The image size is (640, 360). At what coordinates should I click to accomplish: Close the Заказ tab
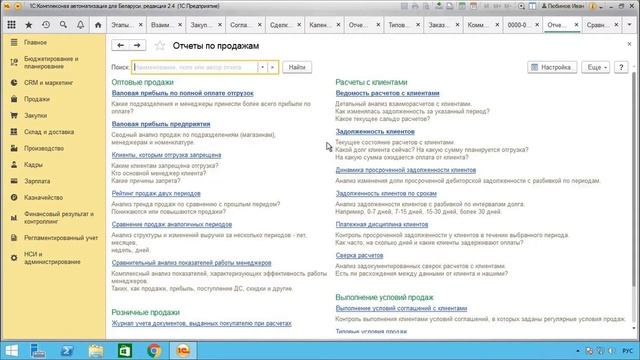click(x=457, y=25)
